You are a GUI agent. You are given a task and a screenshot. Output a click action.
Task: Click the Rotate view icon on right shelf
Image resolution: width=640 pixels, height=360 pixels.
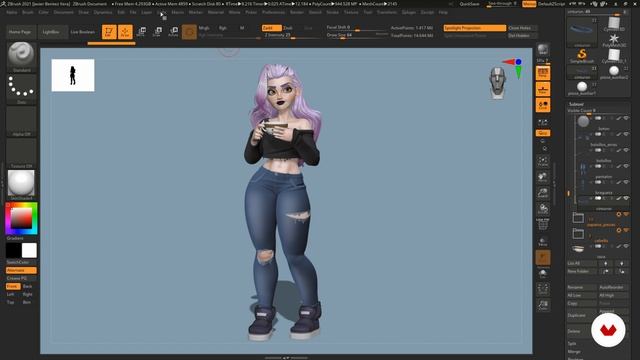pyautogui.click(x=542, y=209)
